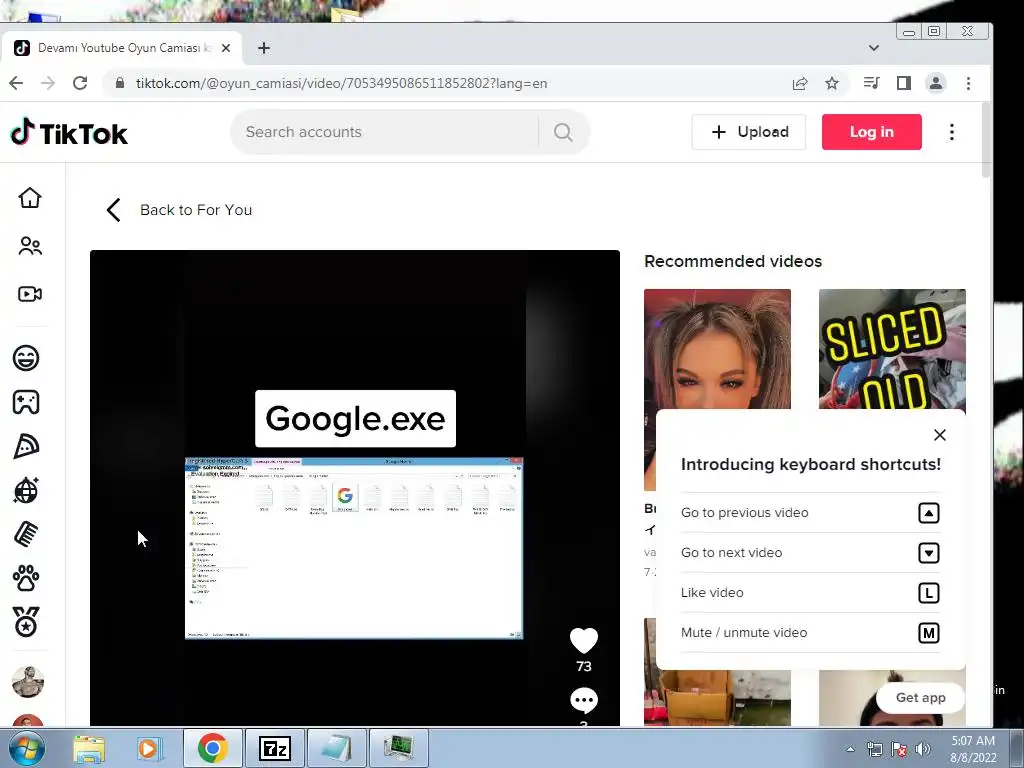Click 'Go to previous video' text
This screenshot has width=1024, height=768.
point(744,513)
